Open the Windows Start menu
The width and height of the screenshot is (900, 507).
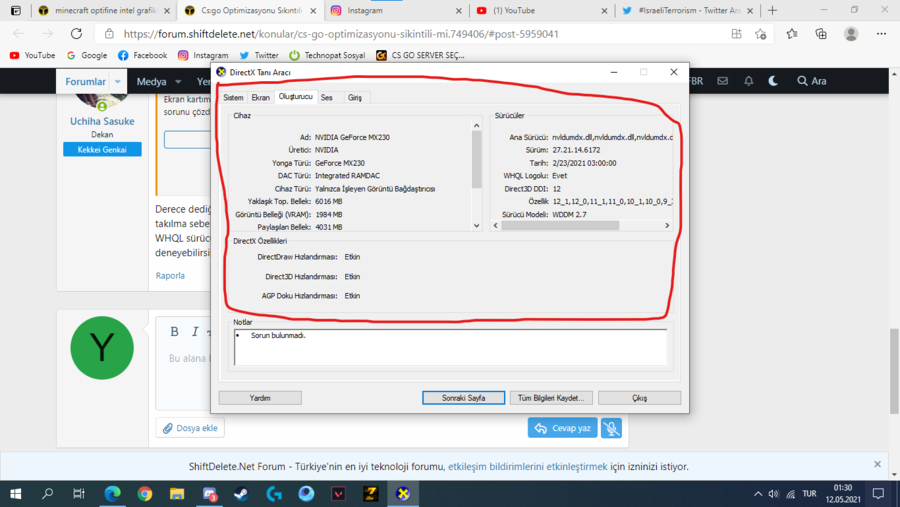(x=15, y=494)
